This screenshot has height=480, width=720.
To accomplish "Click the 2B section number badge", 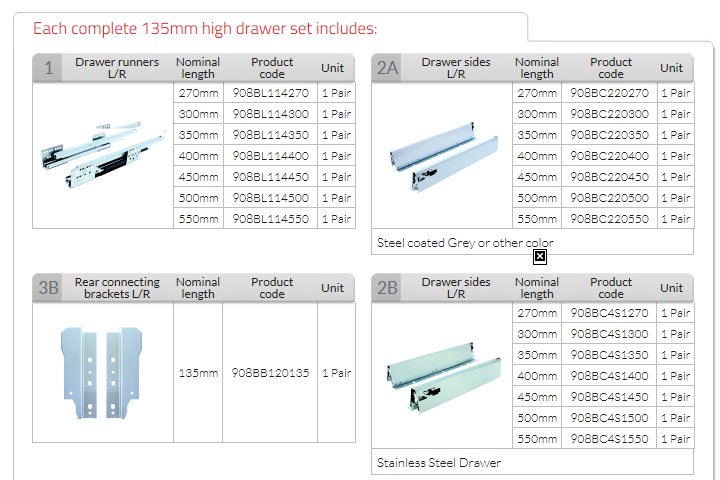I will tap(387, 288).
